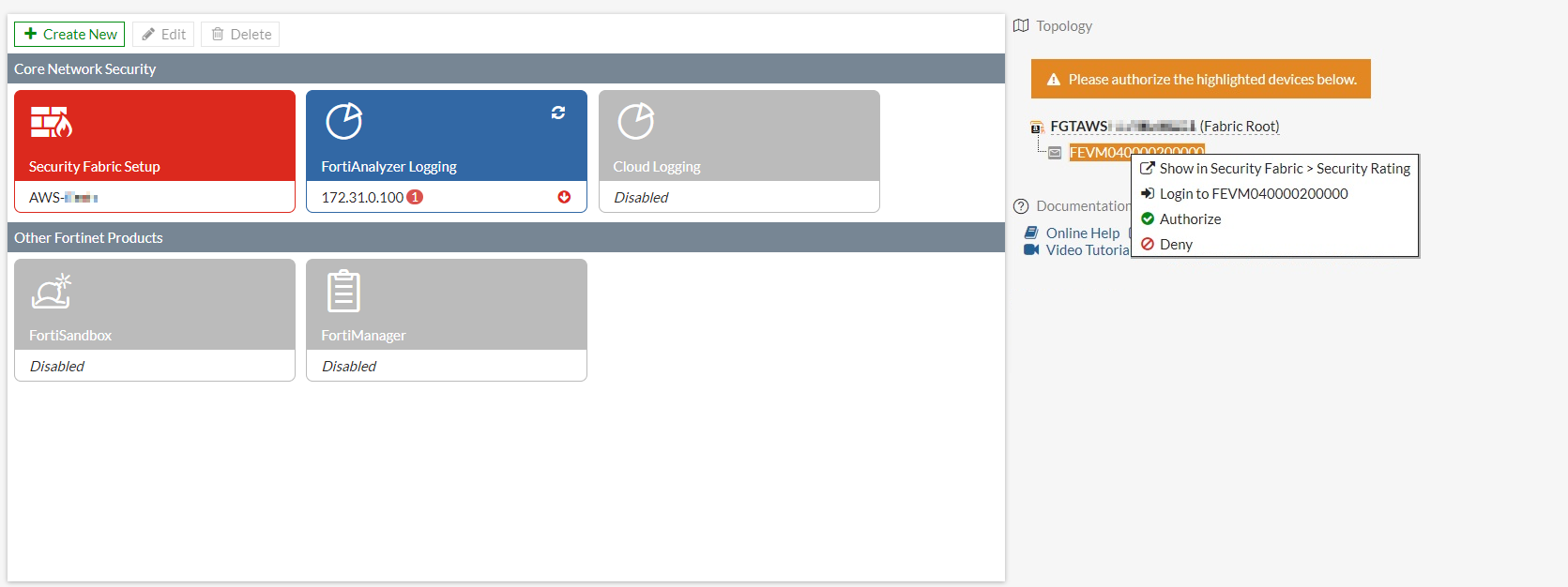Click the red Deny icon
This screenshot has height=587, width=1568.
(1148, 244)
